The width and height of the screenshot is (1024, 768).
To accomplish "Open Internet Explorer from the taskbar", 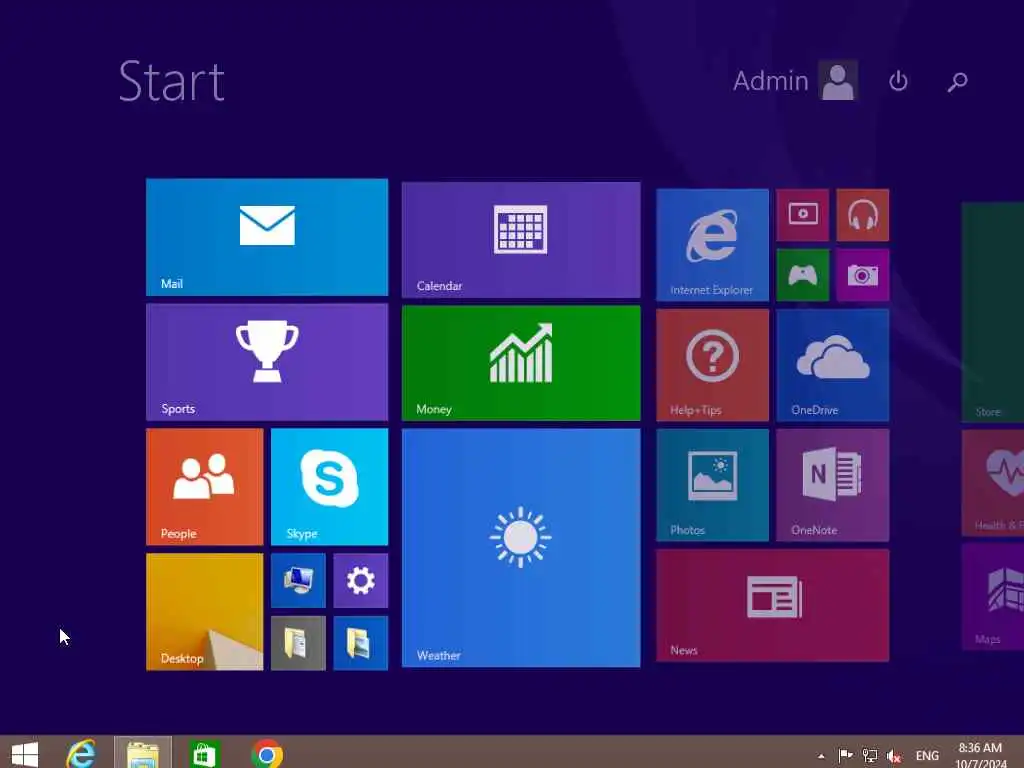I will [x=81, y=754].
